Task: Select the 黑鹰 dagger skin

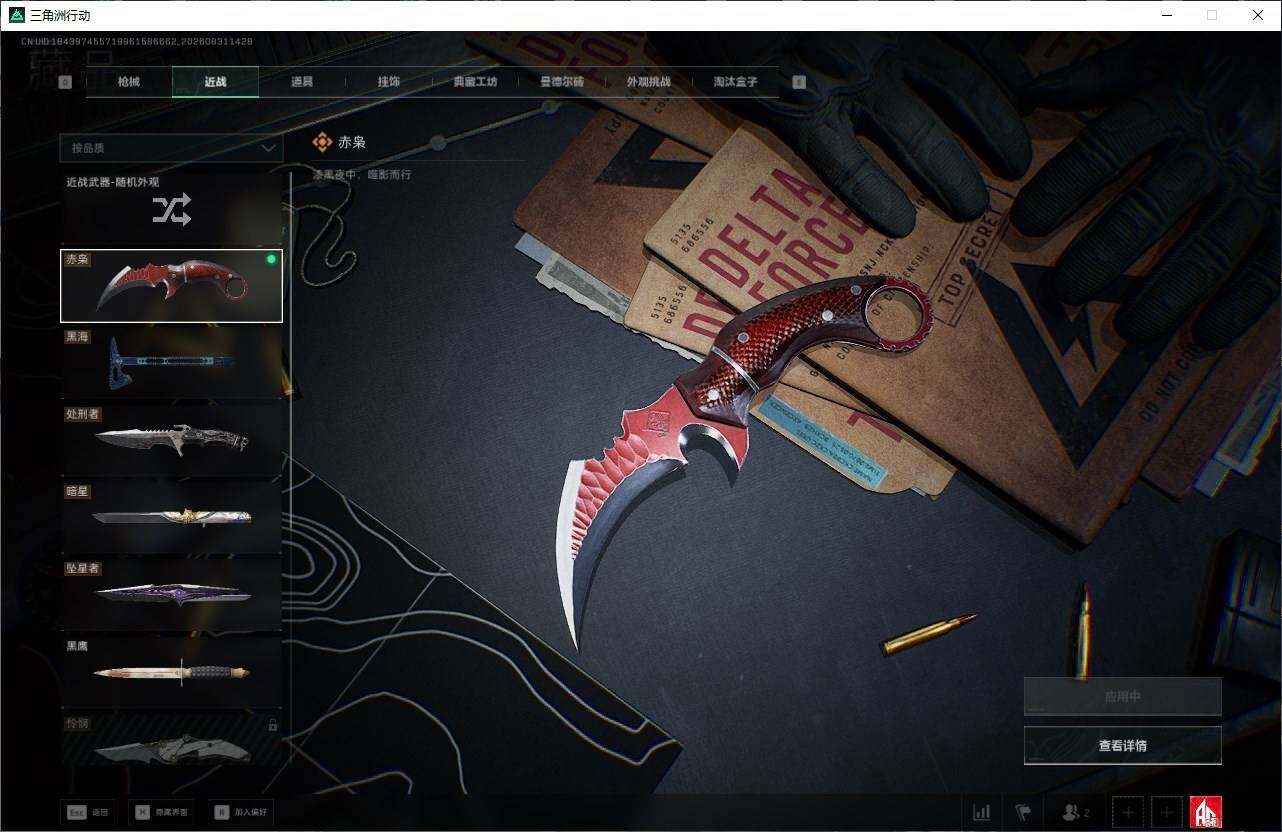Action: [x=171, y=672]
